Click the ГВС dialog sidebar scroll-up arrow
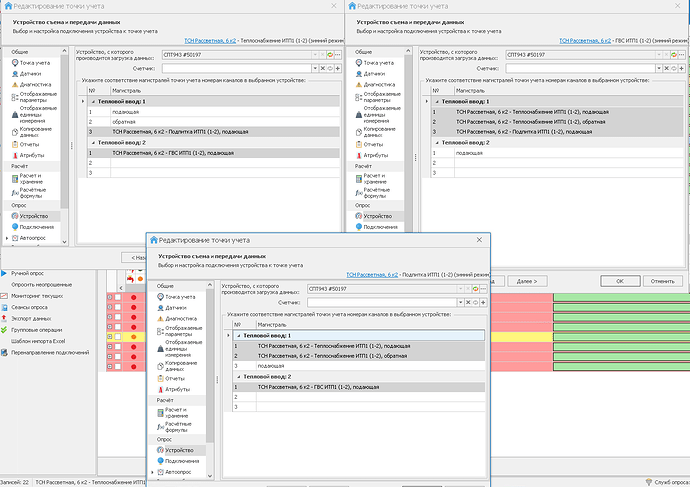The width and height of the screenshot is (690, 487). [x=408, y=51]
